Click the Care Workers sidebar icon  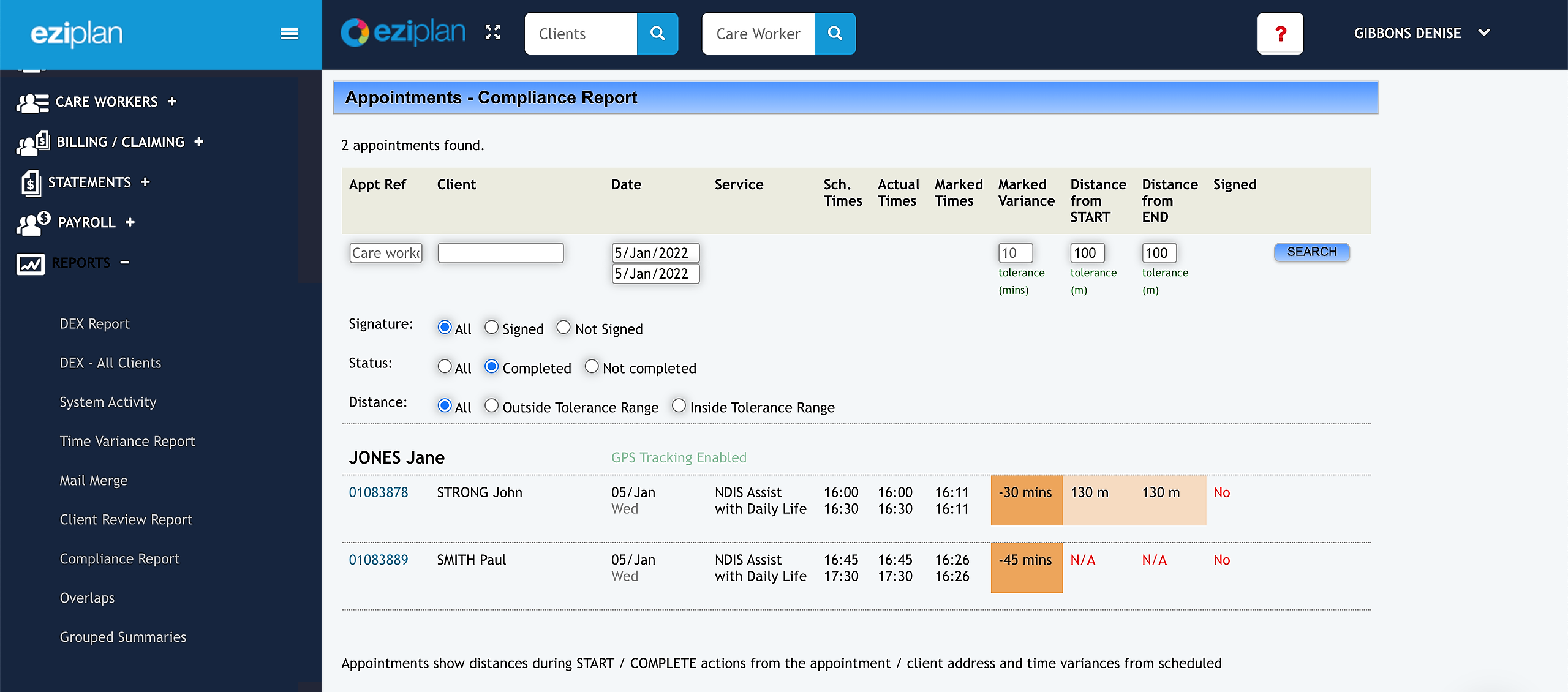pos(32,102)
